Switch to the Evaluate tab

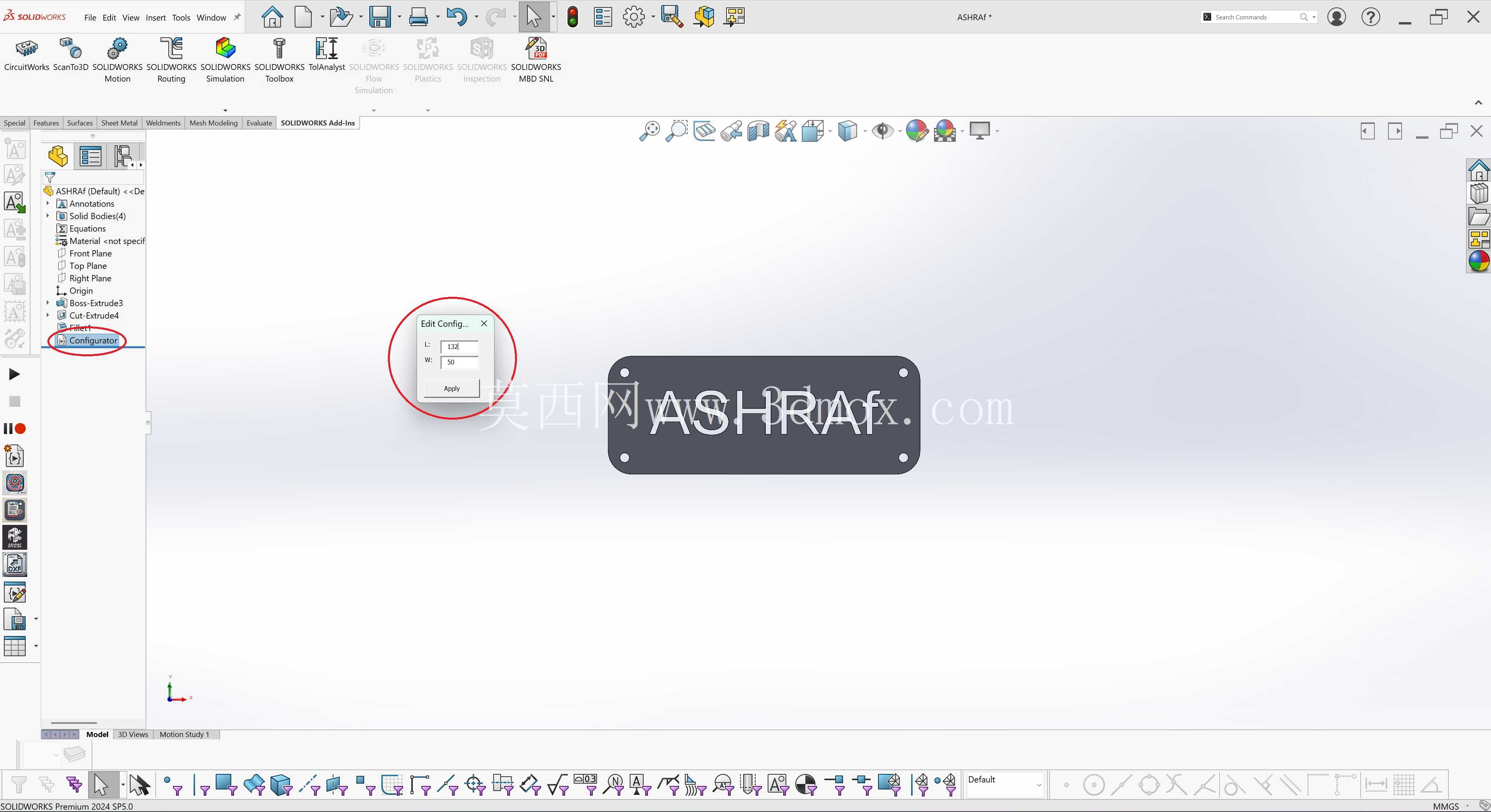(259, 123)
